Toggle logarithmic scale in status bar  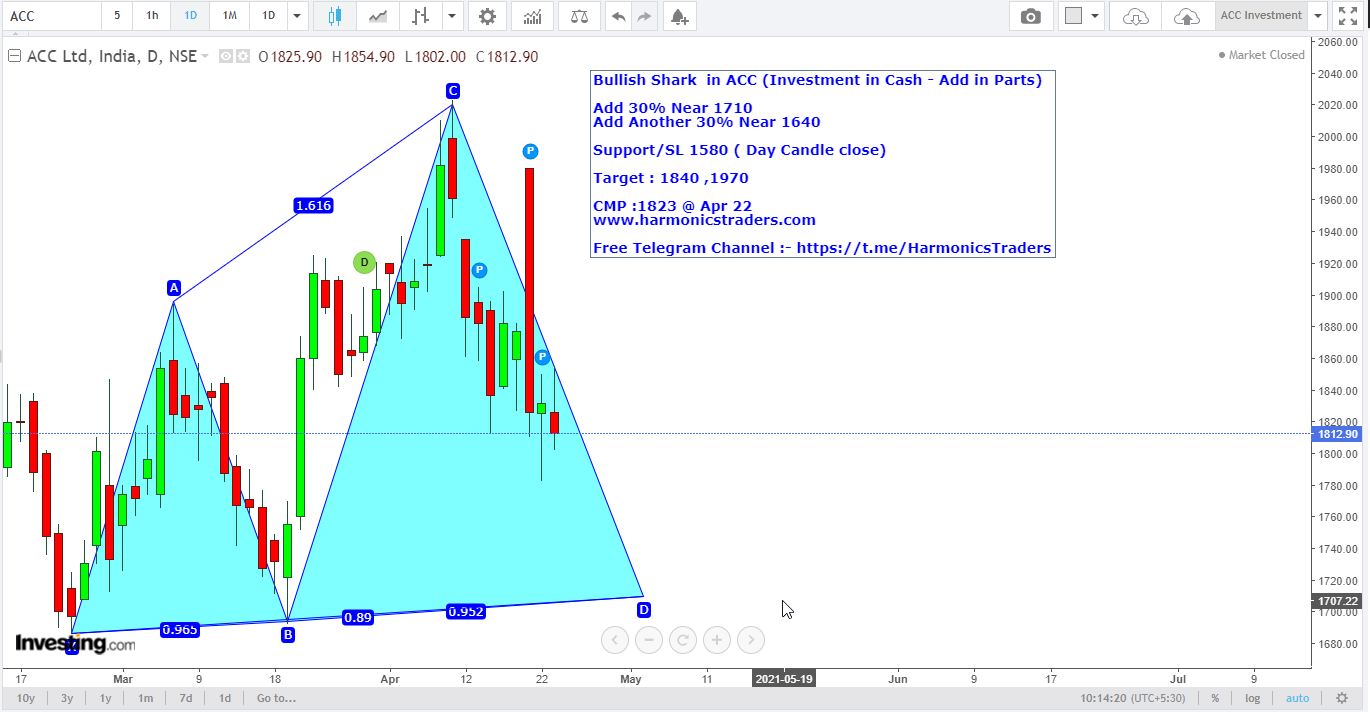click(1253, 697)
